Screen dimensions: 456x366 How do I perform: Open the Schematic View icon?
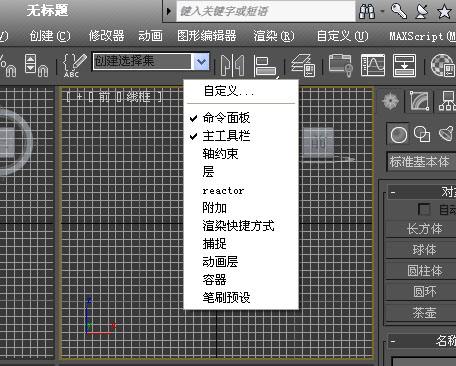(404, 65)
